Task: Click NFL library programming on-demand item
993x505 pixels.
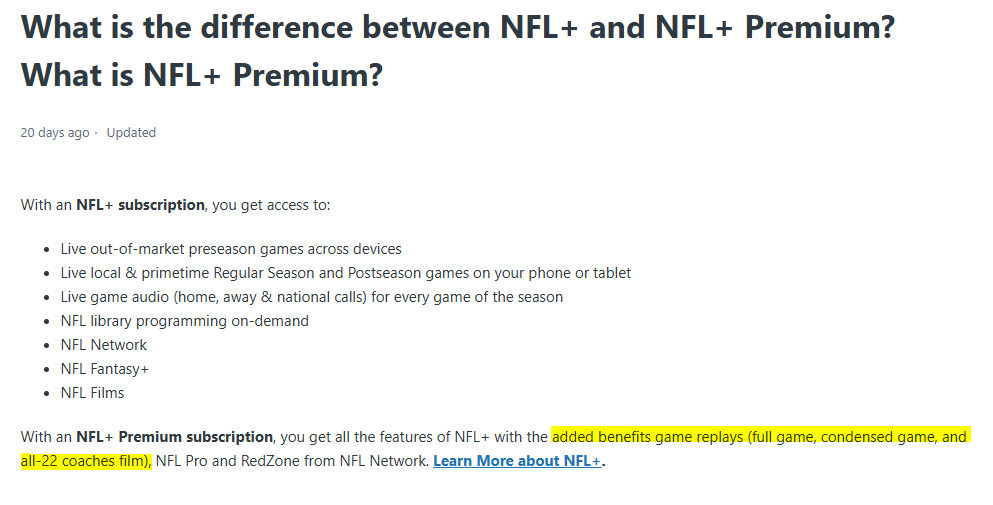Action: click(x=185, y=321)
